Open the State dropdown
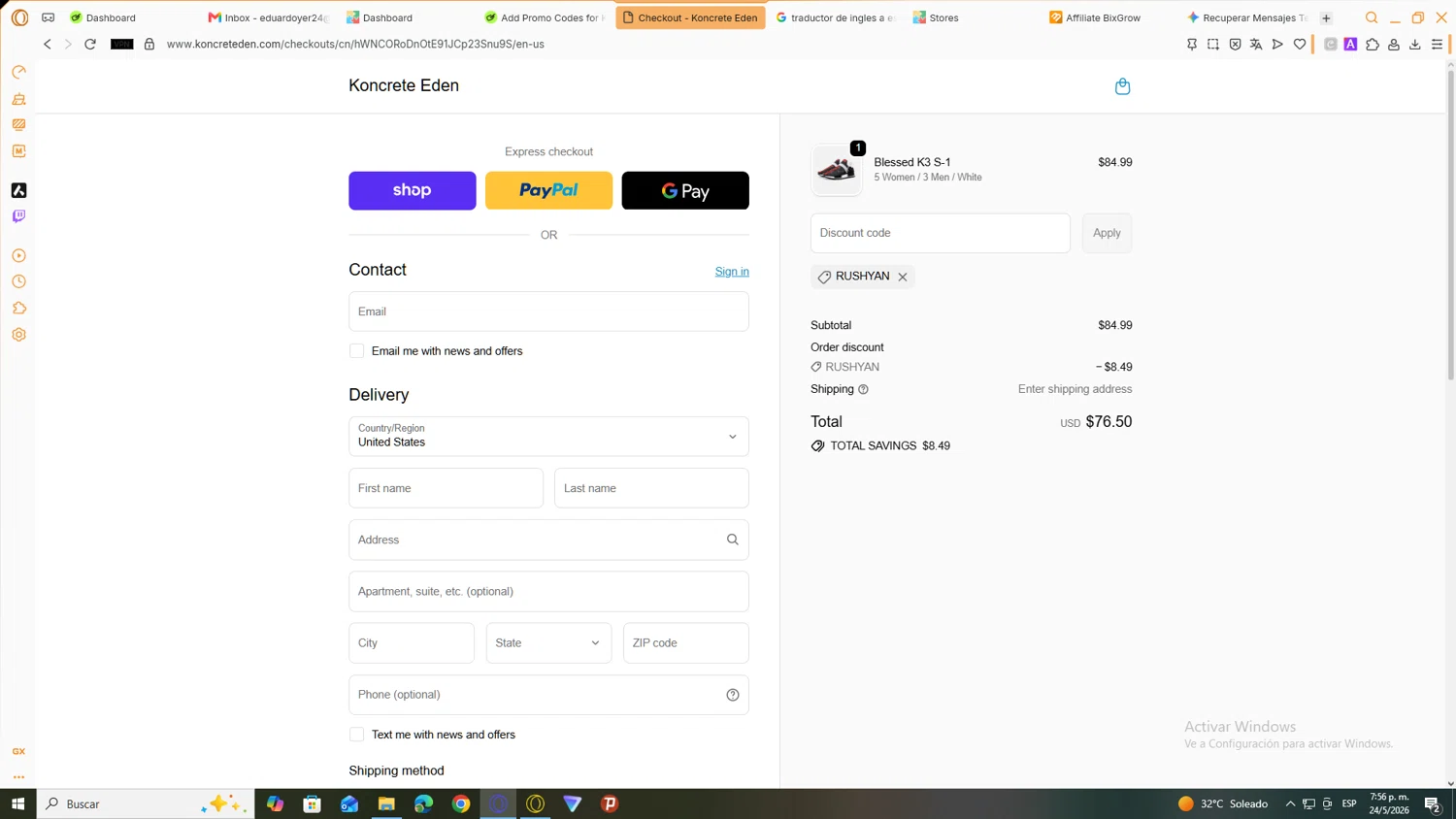This screenshot has width=1456, height=819. (x=548, y=643)
